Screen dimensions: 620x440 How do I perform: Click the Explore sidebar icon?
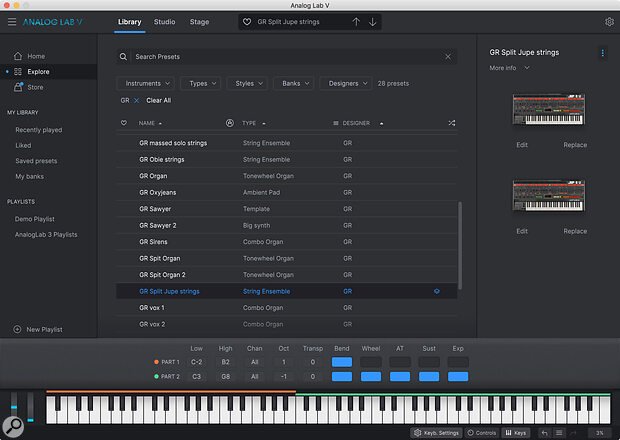18,72
